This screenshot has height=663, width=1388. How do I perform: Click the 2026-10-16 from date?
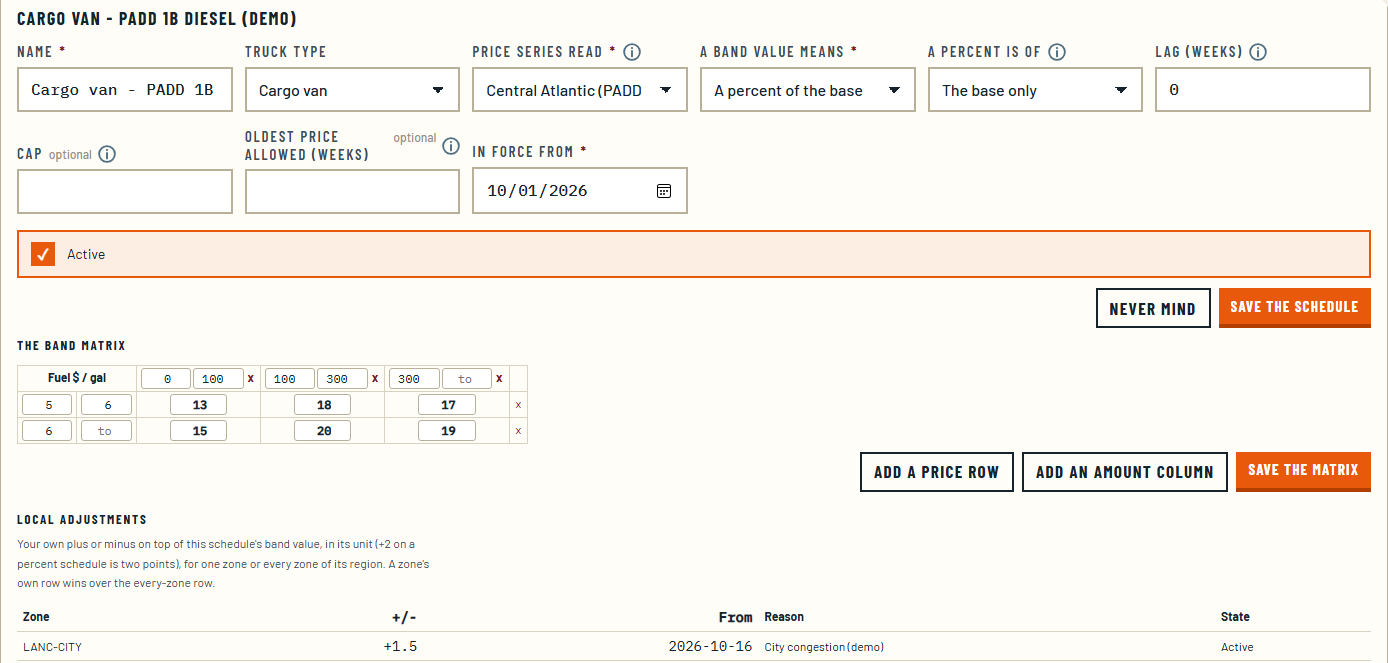click(x=710, y=647)
